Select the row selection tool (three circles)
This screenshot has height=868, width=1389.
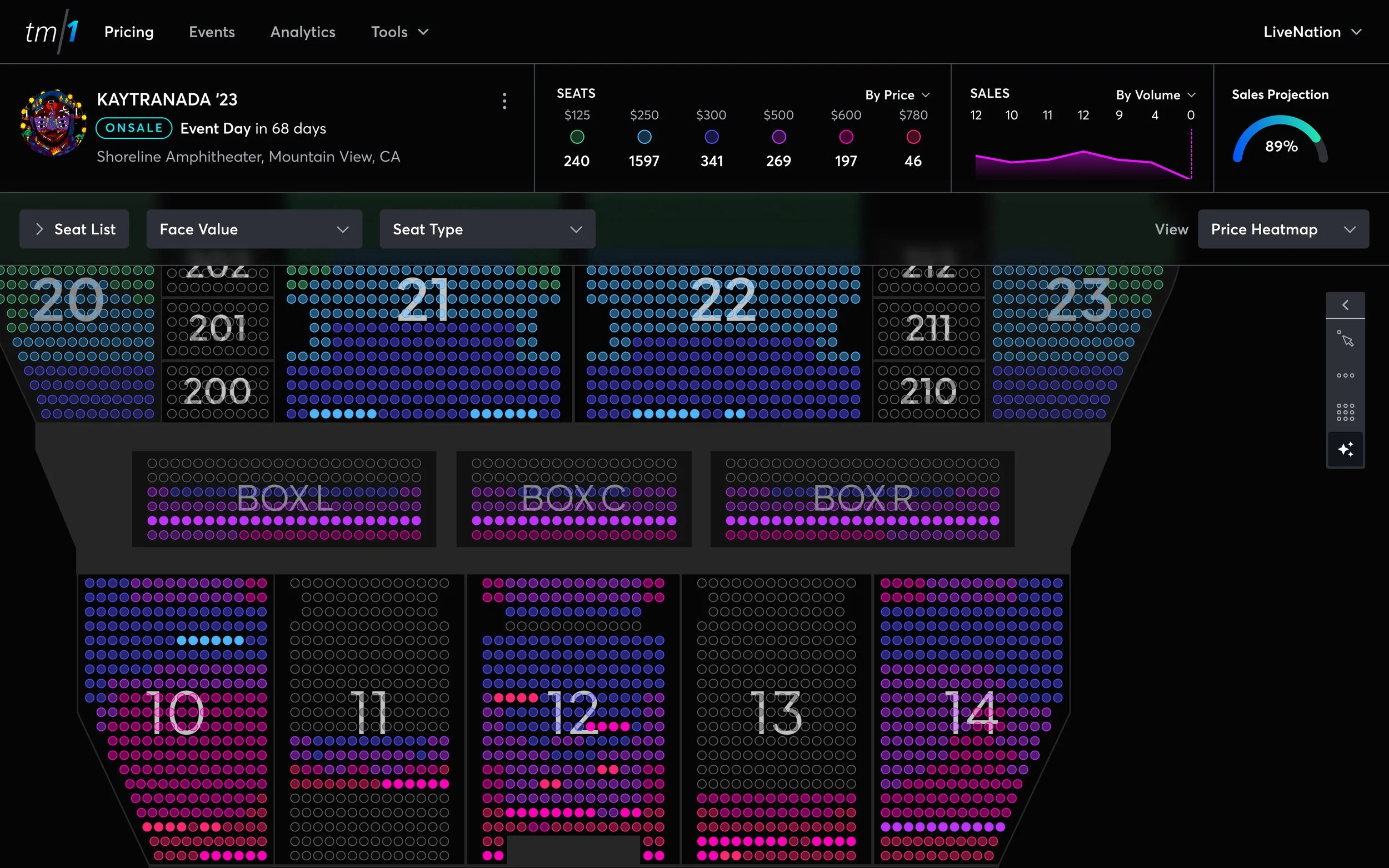pos(1345,375)
